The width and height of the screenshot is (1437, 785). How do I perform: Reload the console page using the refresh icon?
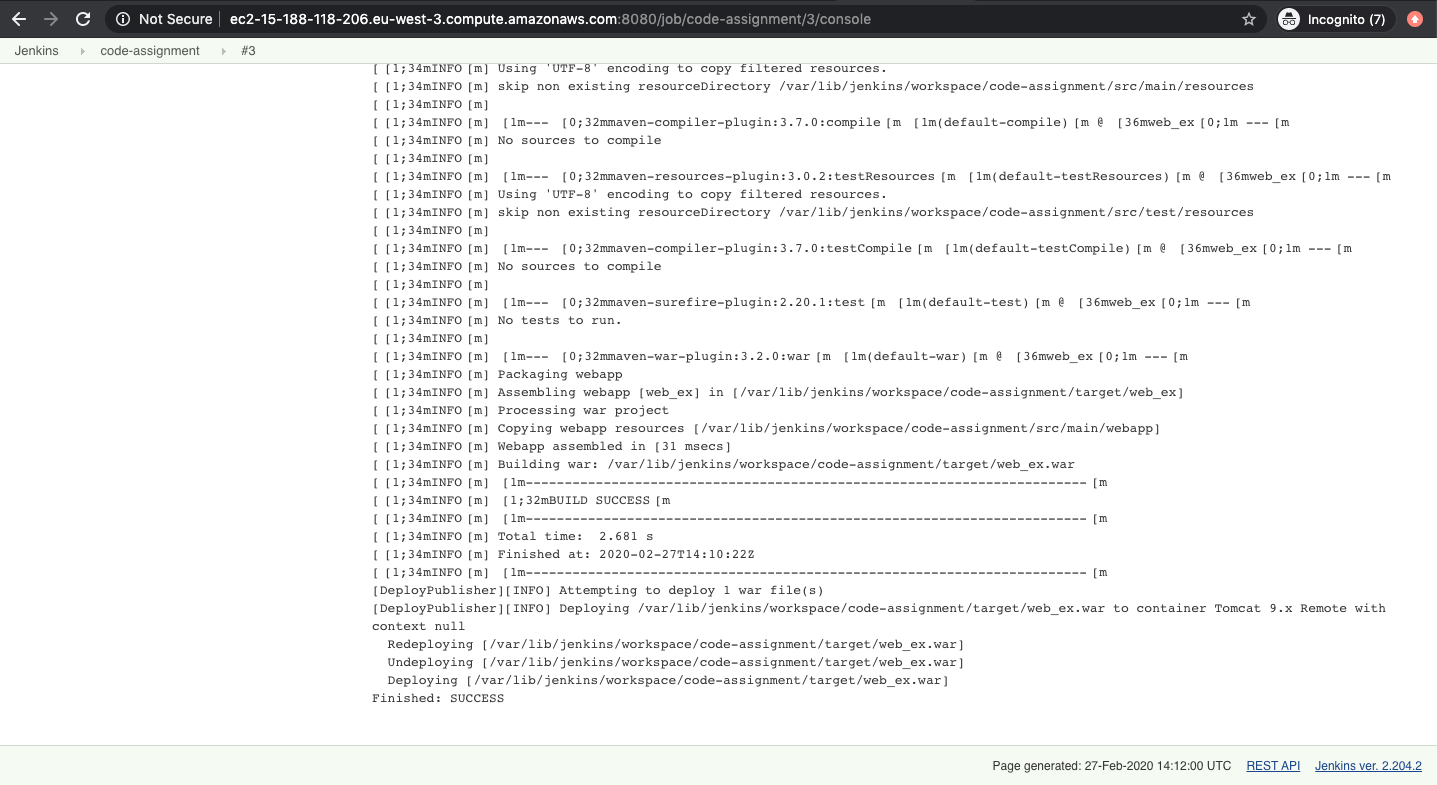[83, 18]
